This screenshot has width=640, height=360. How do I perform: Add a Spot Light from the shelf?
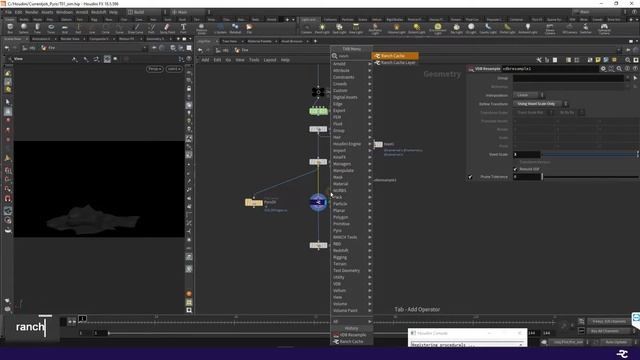pyautogui.click(x=339, y=28)
